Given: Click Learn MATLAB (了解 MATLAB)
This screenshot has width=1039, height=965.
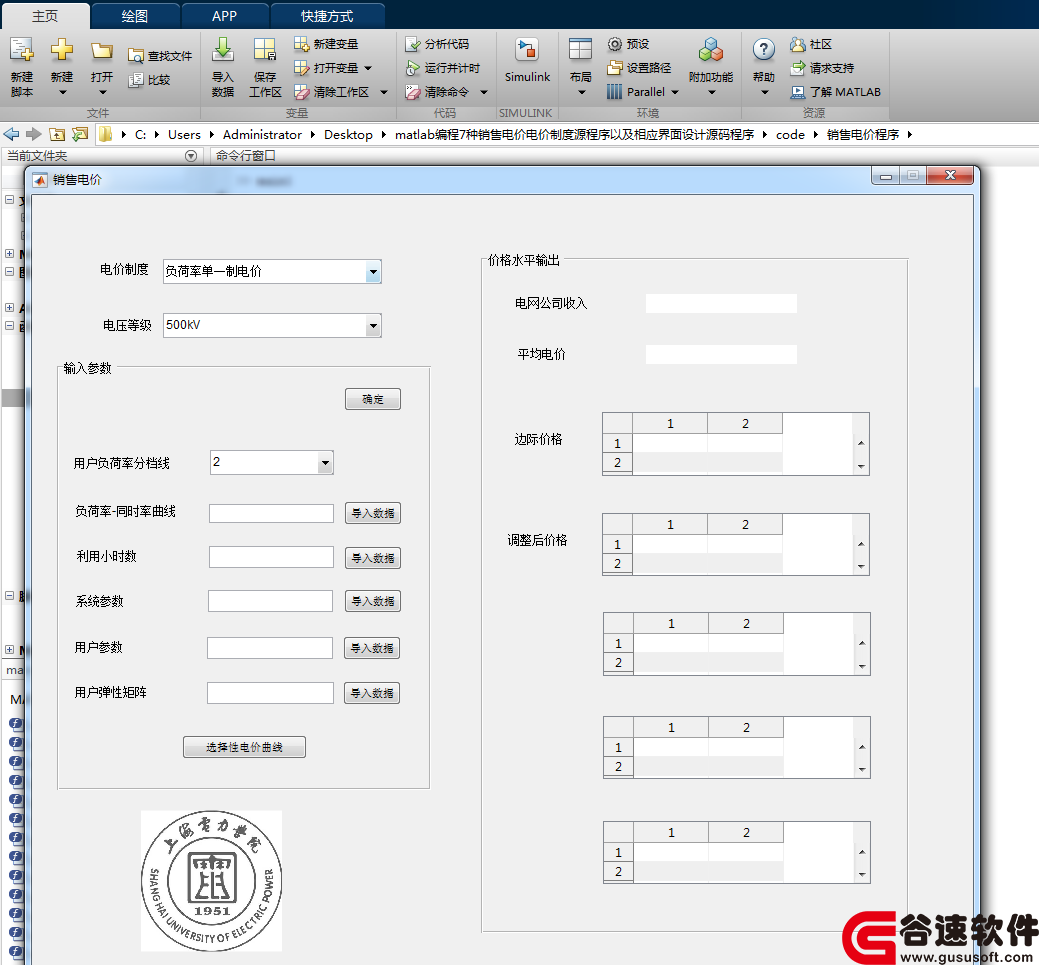Looking at the screenshot, I should 835,92.
